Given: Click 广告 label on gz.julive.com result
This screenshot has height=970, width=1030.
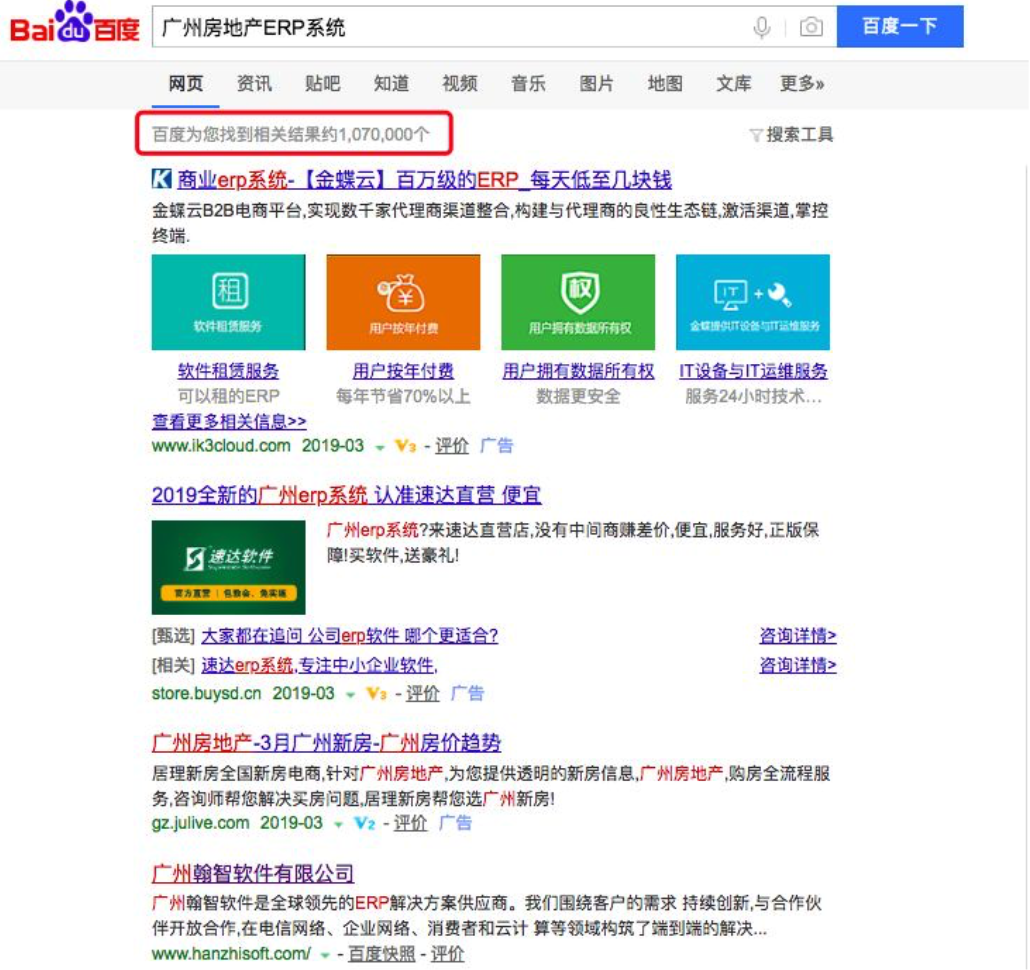Looking at the screenshot, I should click(455, 824).
